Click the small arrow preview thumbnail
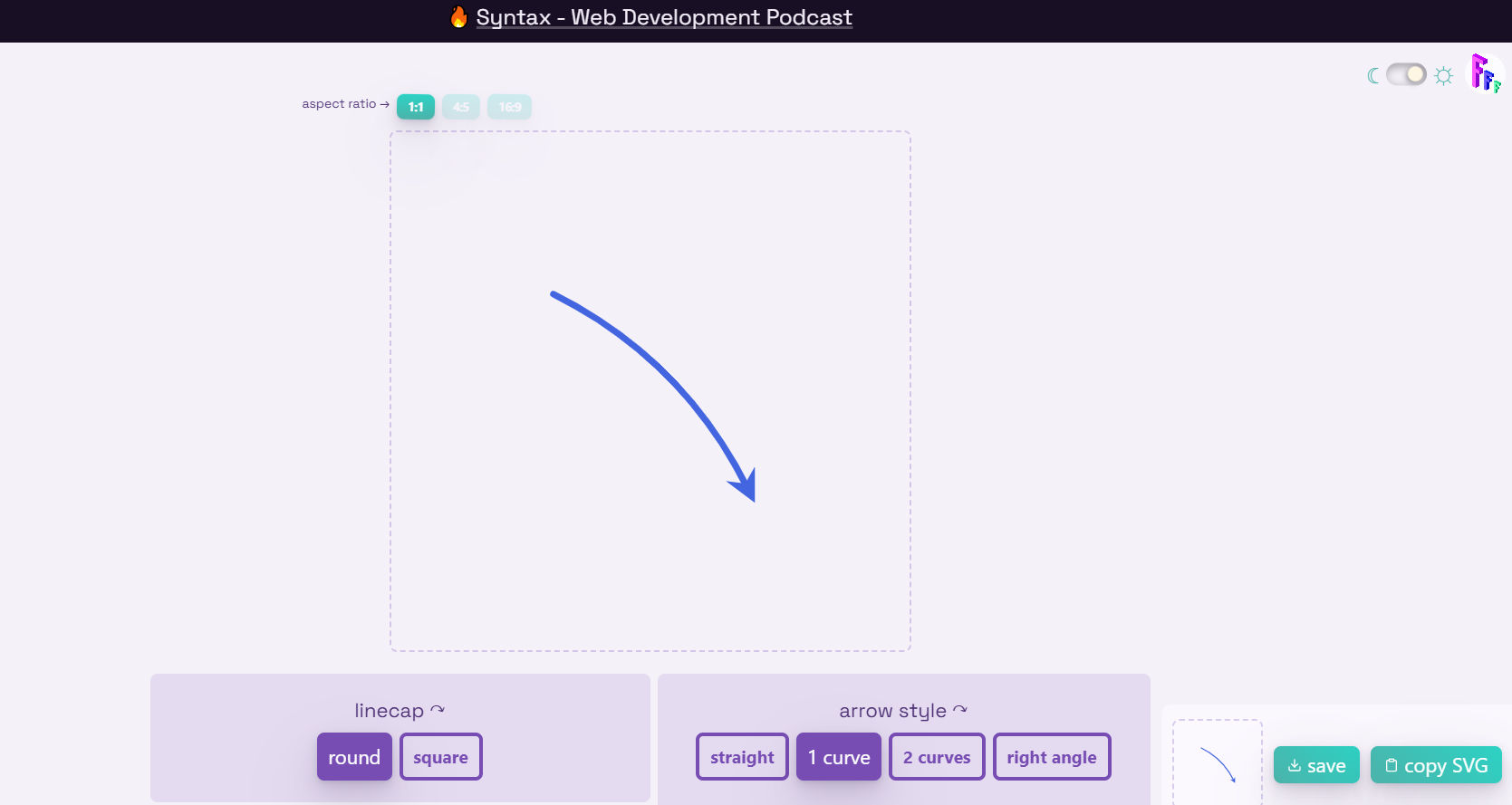This screenshot has width=1512, height=805. pyautogui.click(x=1218, y=762)
